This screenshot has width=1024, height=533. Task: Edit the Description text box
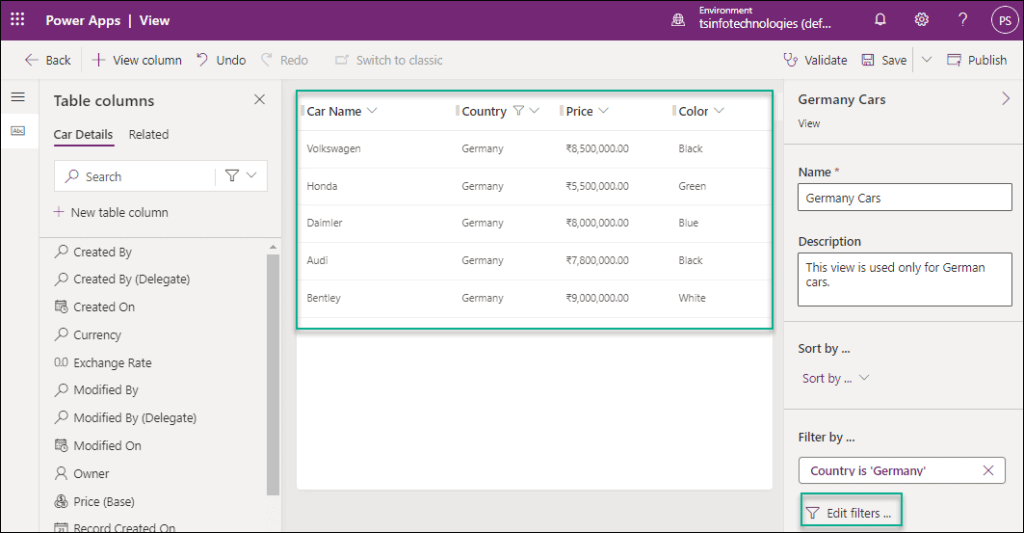coord(904,280)
